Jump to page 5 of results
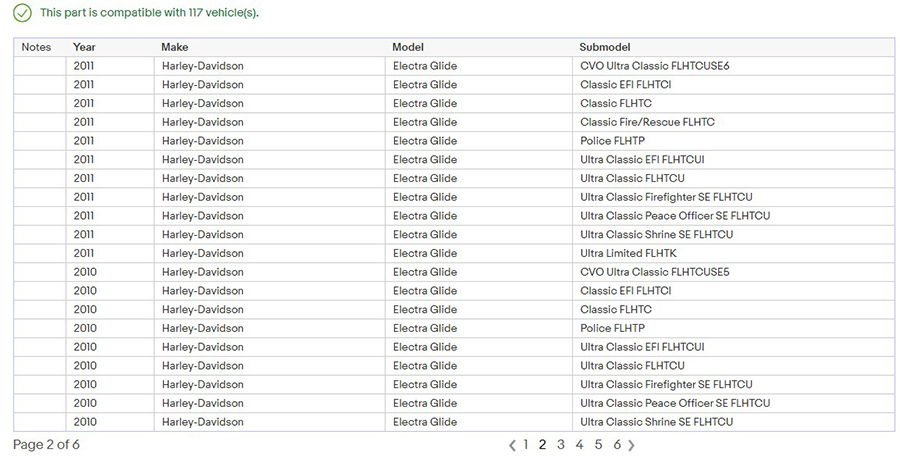The width and height of the screenshot is (900, 456). pos(598,445)
